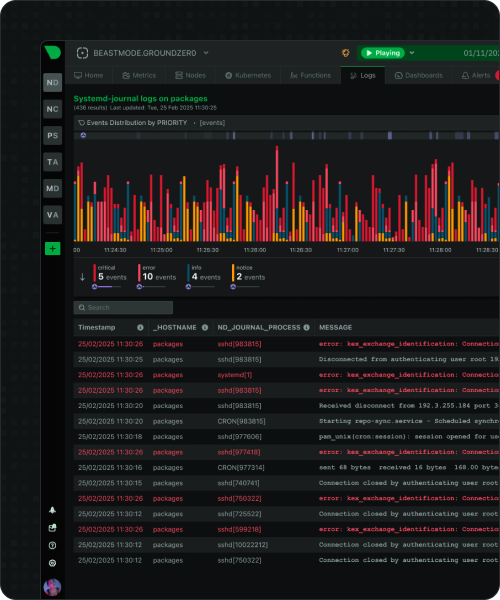Switch to the TA space
Image resolution: width=500 pixels, height=600 pixels.
coord(52,162)
